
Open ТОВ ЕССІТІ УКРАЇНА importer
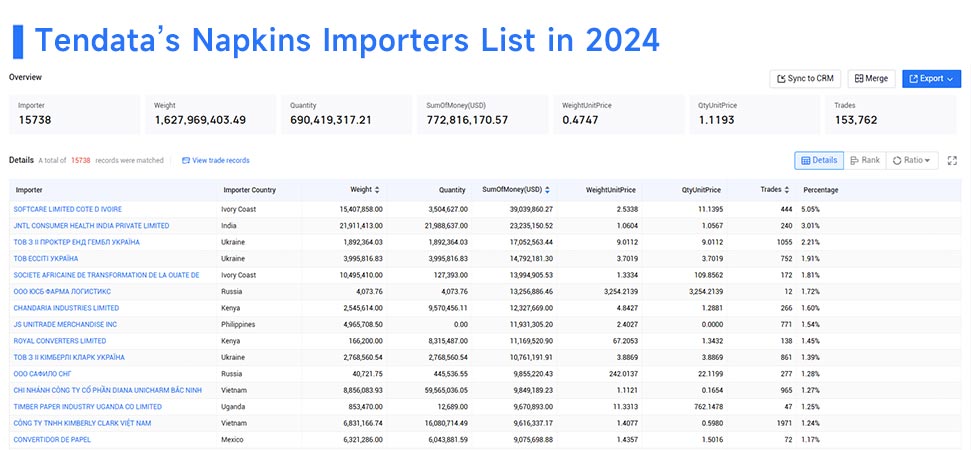click(46, 259)
